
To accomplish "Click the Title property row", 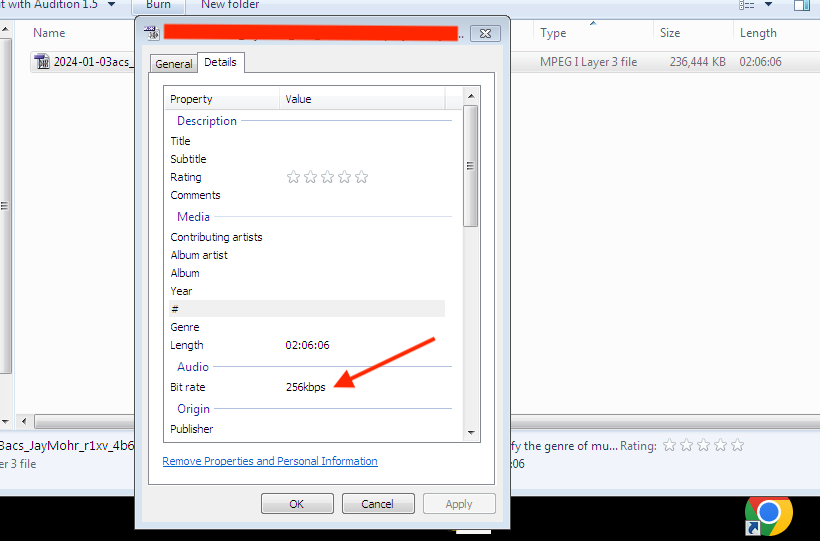I will tap(307, 141).
